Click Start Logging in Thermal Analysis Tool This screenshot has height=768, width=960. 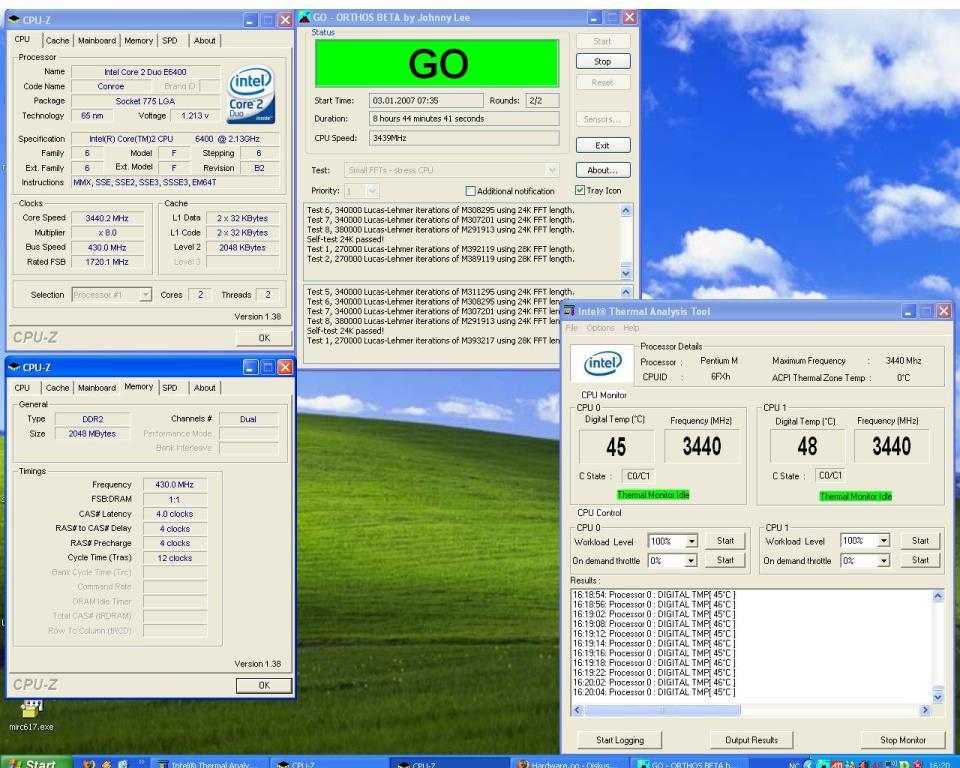tap(620, 740)
